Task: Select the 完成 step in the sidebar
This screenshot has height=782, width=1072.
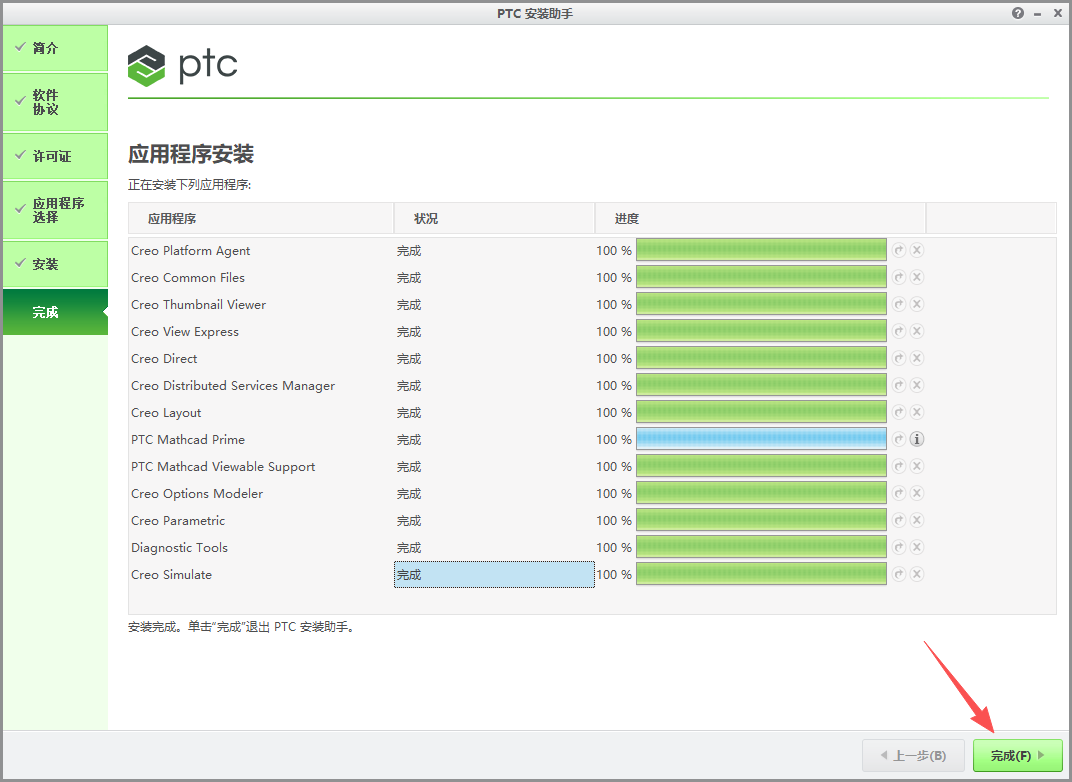Action: pyautogui.click(x=55, y=312)
